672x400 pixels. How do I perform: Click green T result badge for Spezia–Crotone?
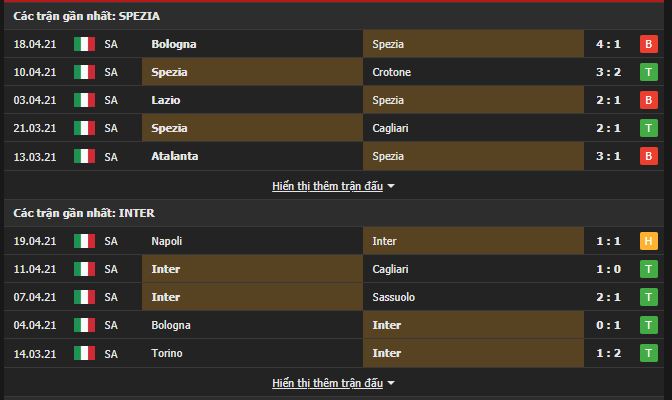coord(648,72)
